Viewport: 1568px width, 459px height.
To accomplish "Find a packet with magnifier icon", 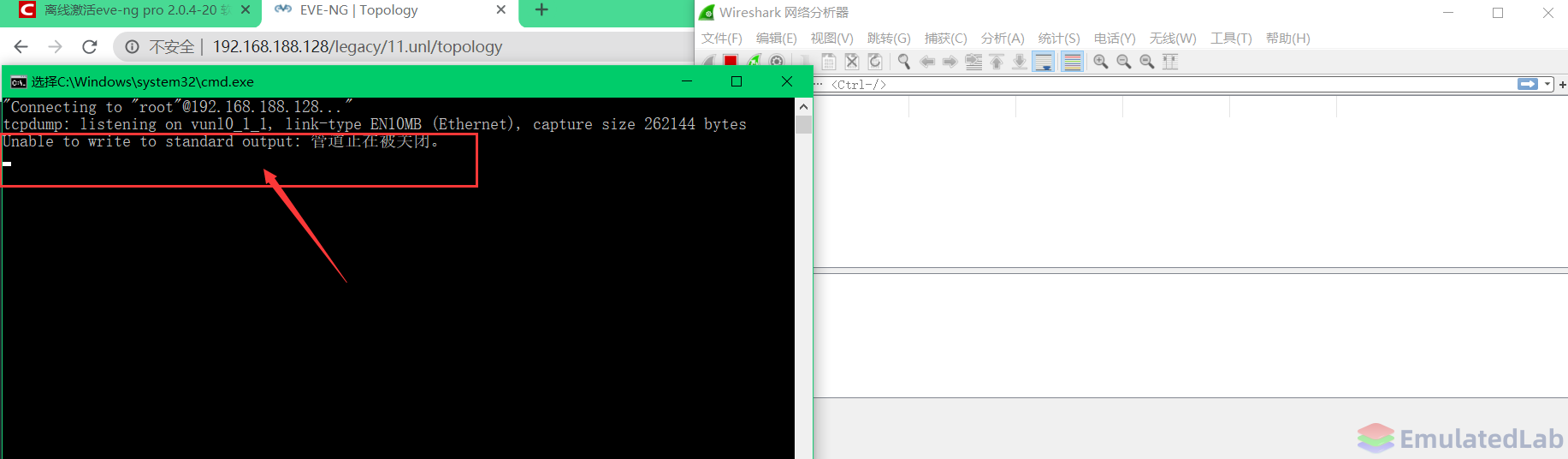I will pos(903,62).
